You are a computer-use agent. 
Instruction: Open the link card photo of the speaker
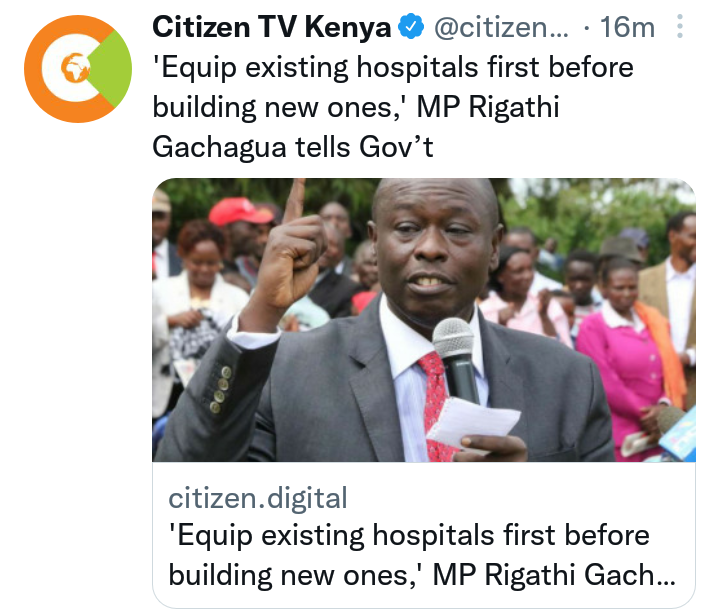(x=423, y=320)
